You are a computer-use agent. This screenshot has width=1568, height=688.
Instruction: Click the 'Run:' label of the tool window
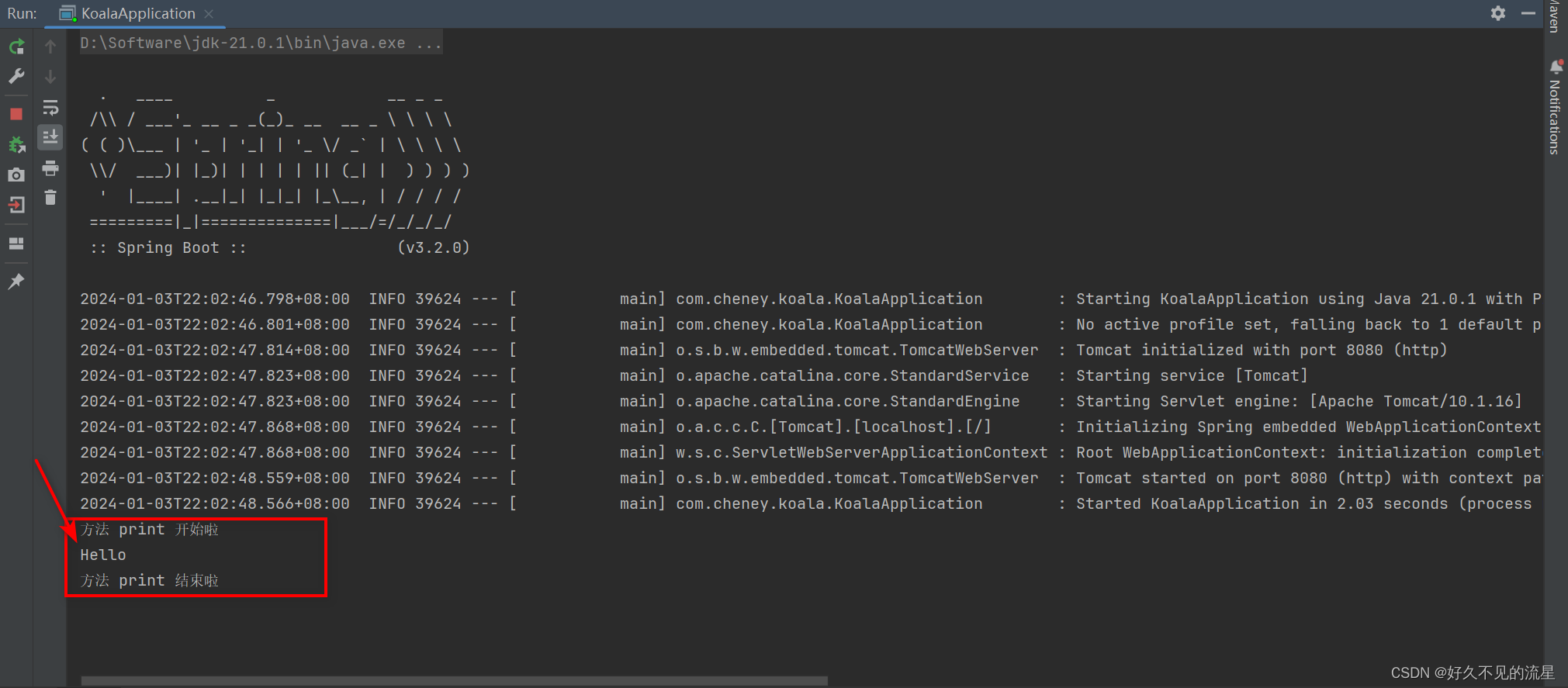pyautogui.click(x=22, y=13)
